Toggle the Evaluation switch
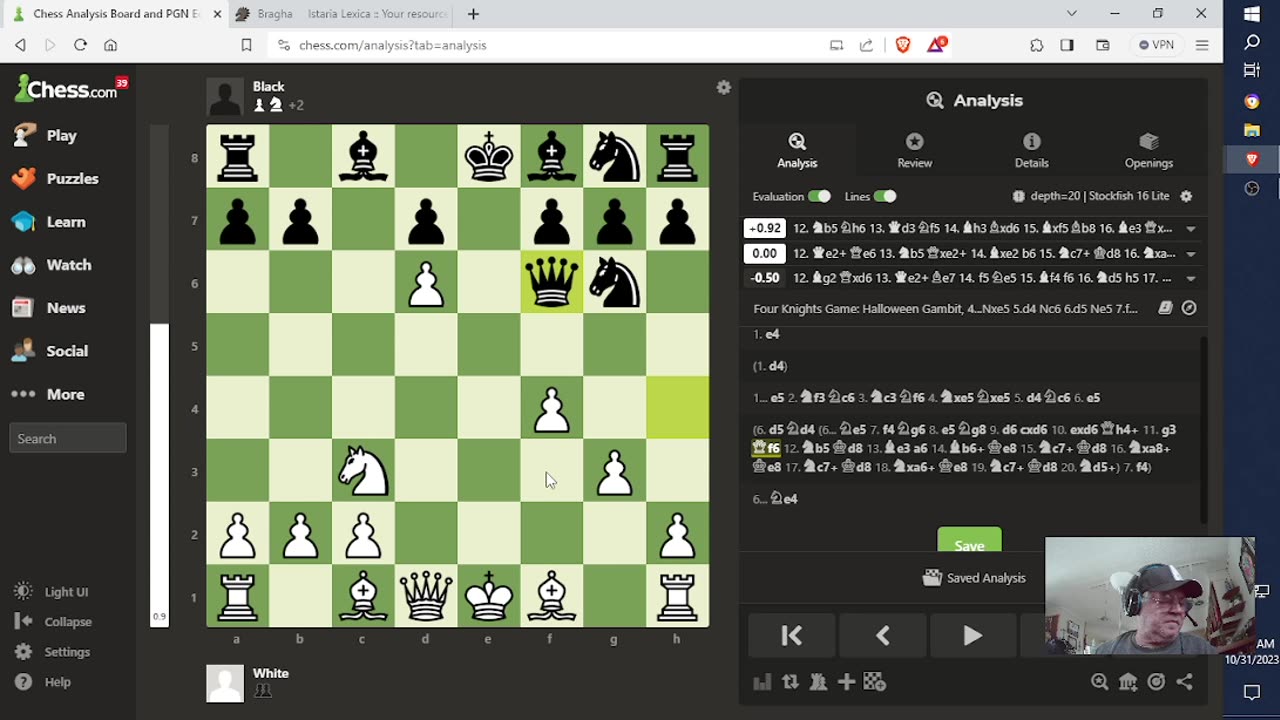 tap(819, 196)
